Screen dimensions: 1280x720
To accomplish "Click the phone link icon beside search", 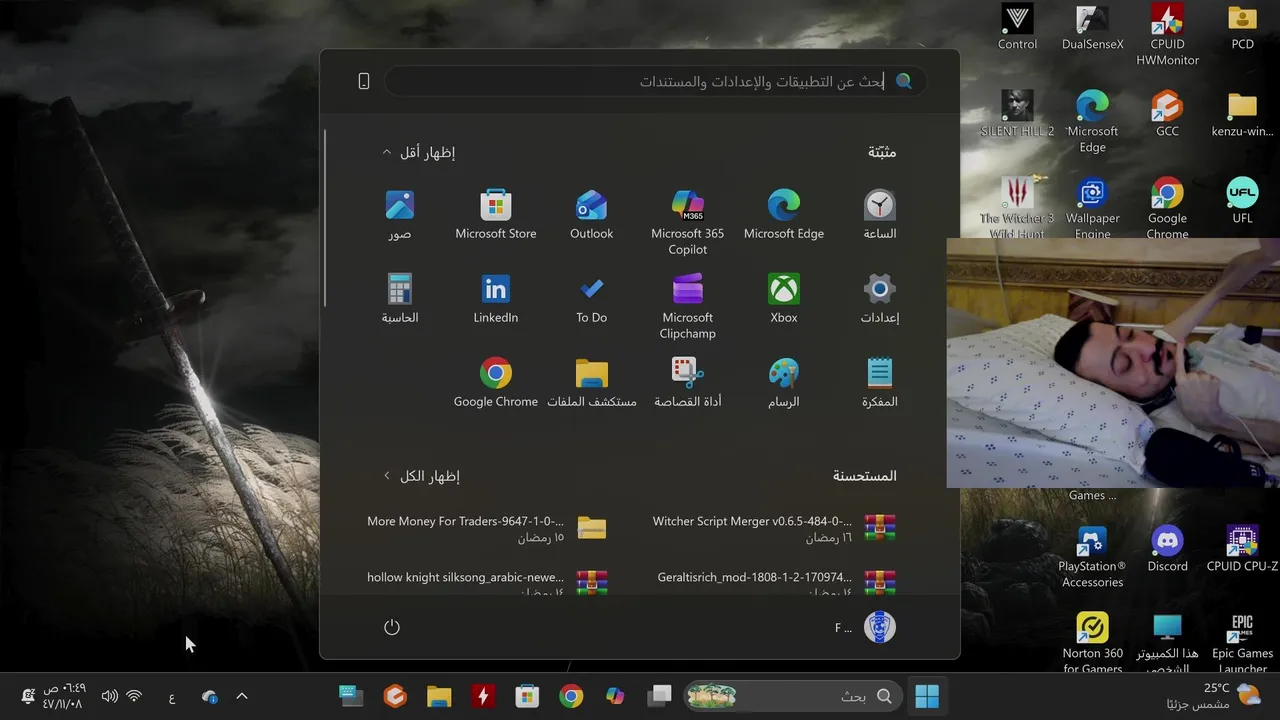I will pyautogui.click(x=364, y=81).
